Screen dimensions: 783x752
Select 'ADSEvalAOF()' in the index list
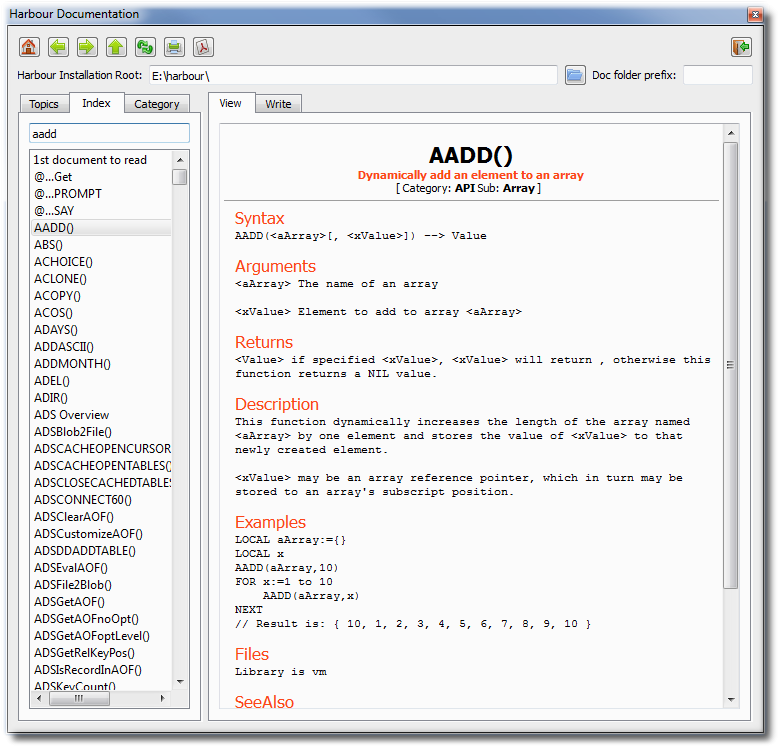[101, 568]
